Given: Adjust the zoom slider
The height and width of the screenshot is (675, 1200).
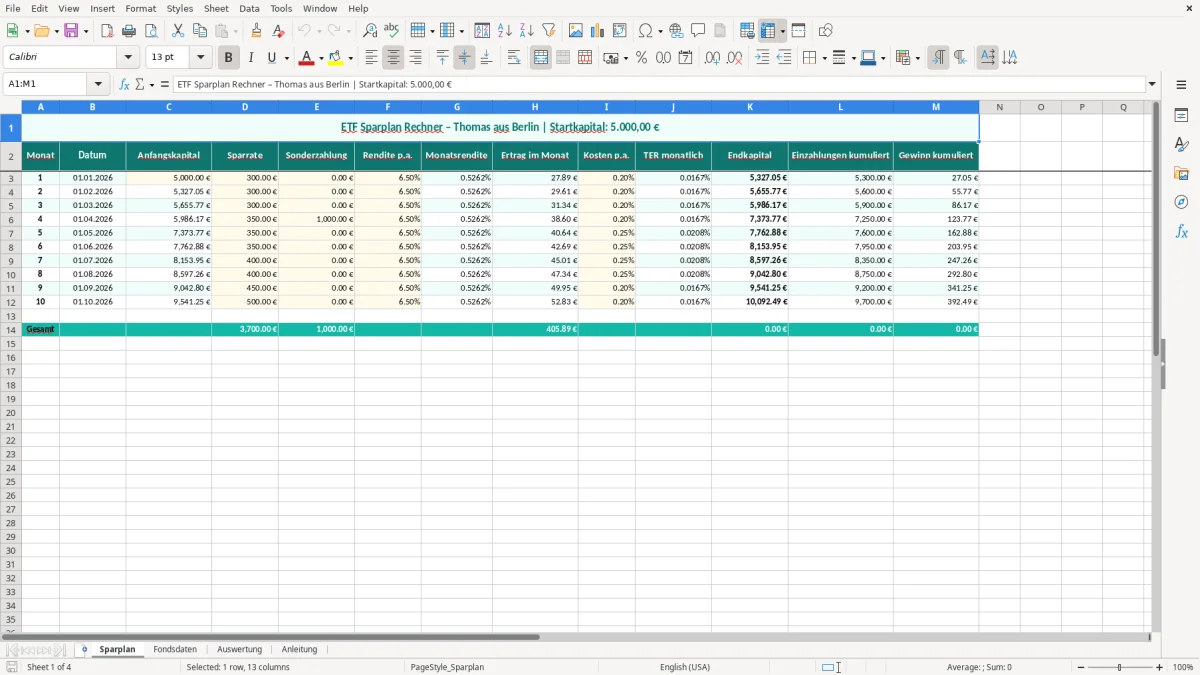Looking at the screenshot, I should pos(1120,667).
